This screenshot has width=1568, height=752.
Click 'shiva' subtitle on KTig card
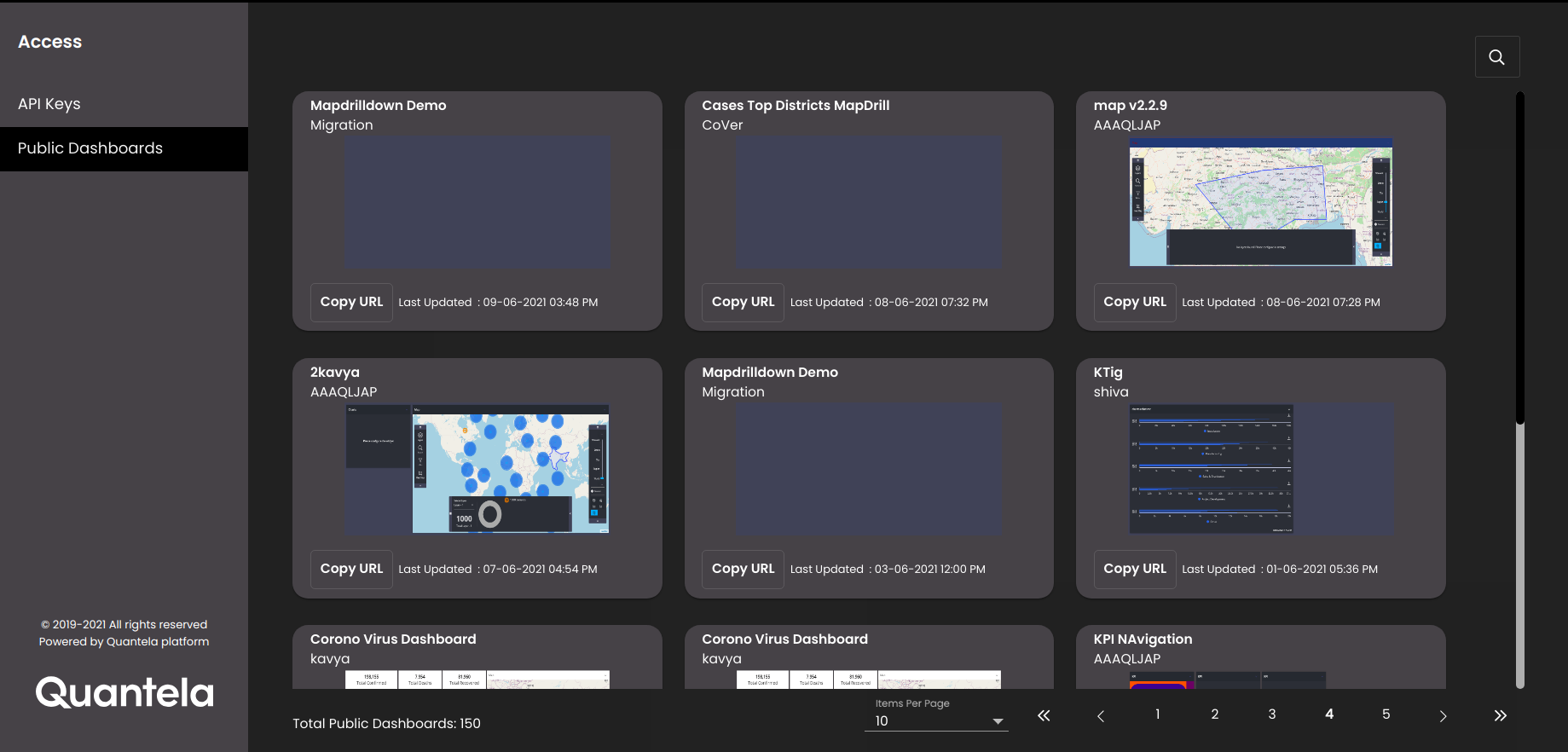pos(1111,392)
